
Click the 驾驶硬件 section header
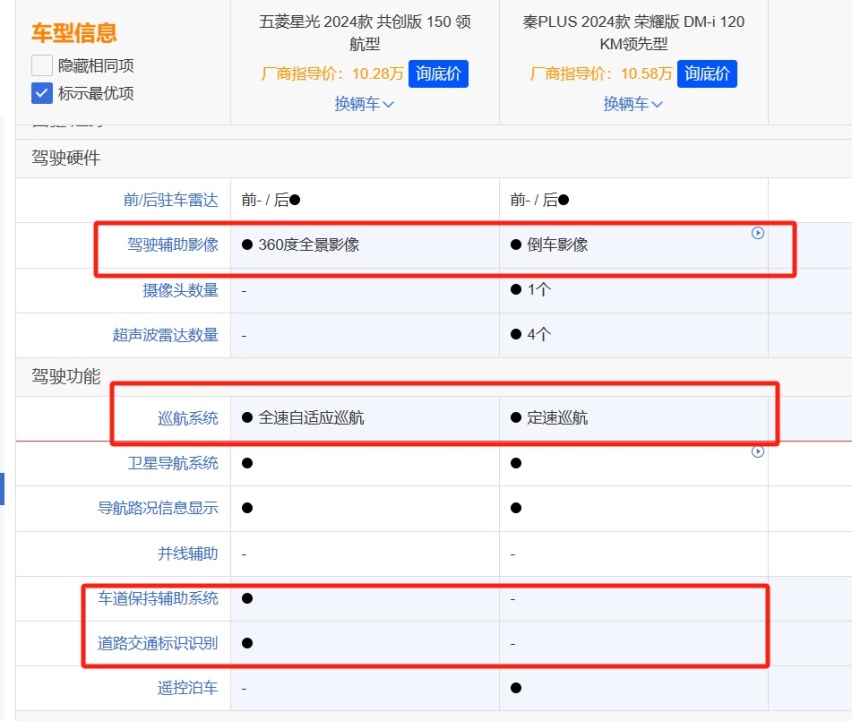(66, 158)
